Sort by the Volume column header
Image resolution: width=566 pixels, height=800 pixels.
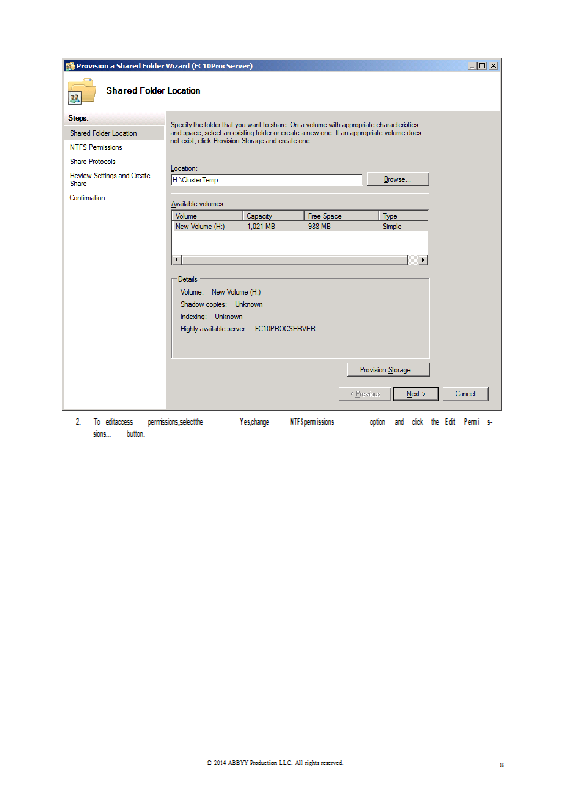click(207, 216)
